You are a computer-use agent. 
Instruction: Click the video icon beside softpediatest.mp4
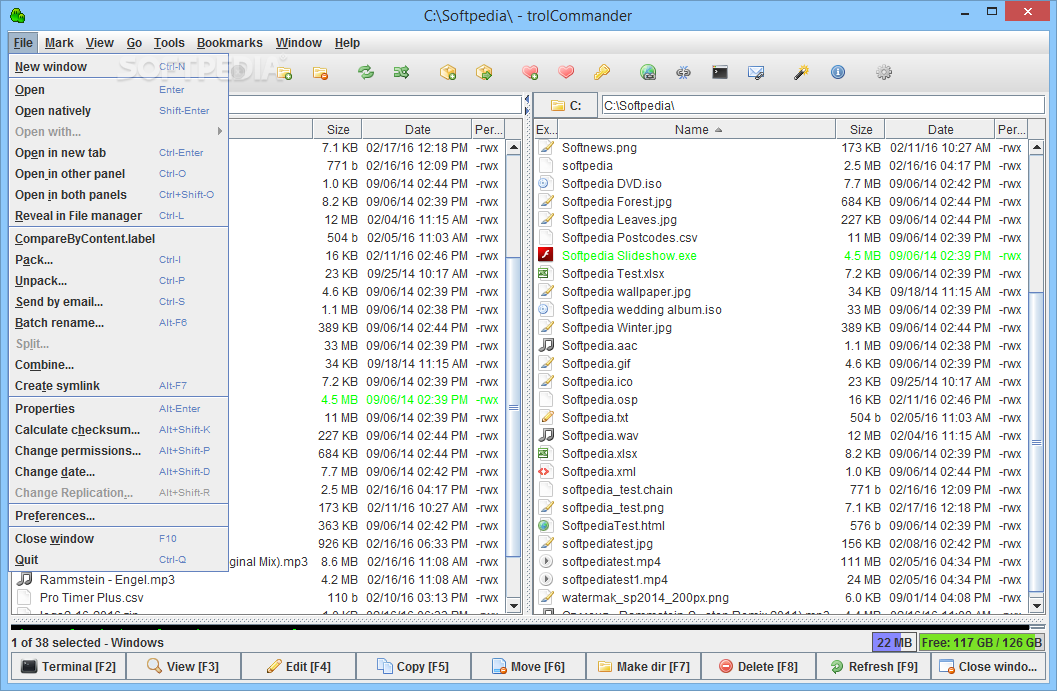546,562
